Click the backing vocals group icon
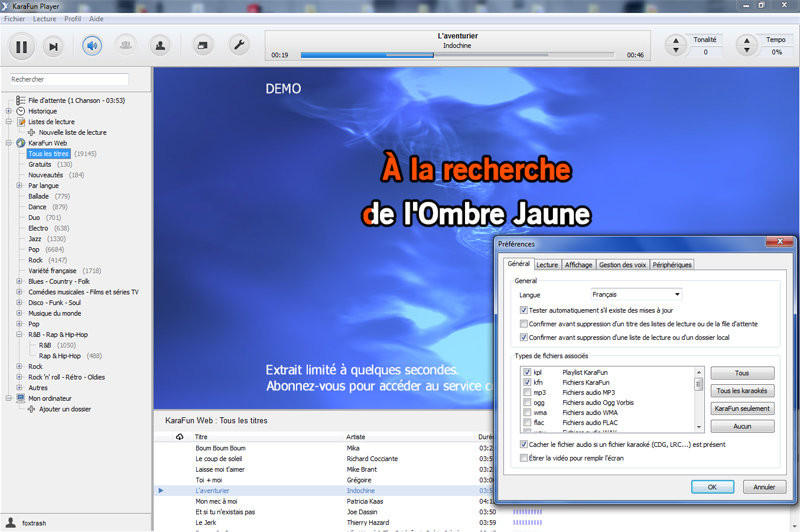Image resolution: width=800 pixels, height=532 pixels. click(126, 46)
